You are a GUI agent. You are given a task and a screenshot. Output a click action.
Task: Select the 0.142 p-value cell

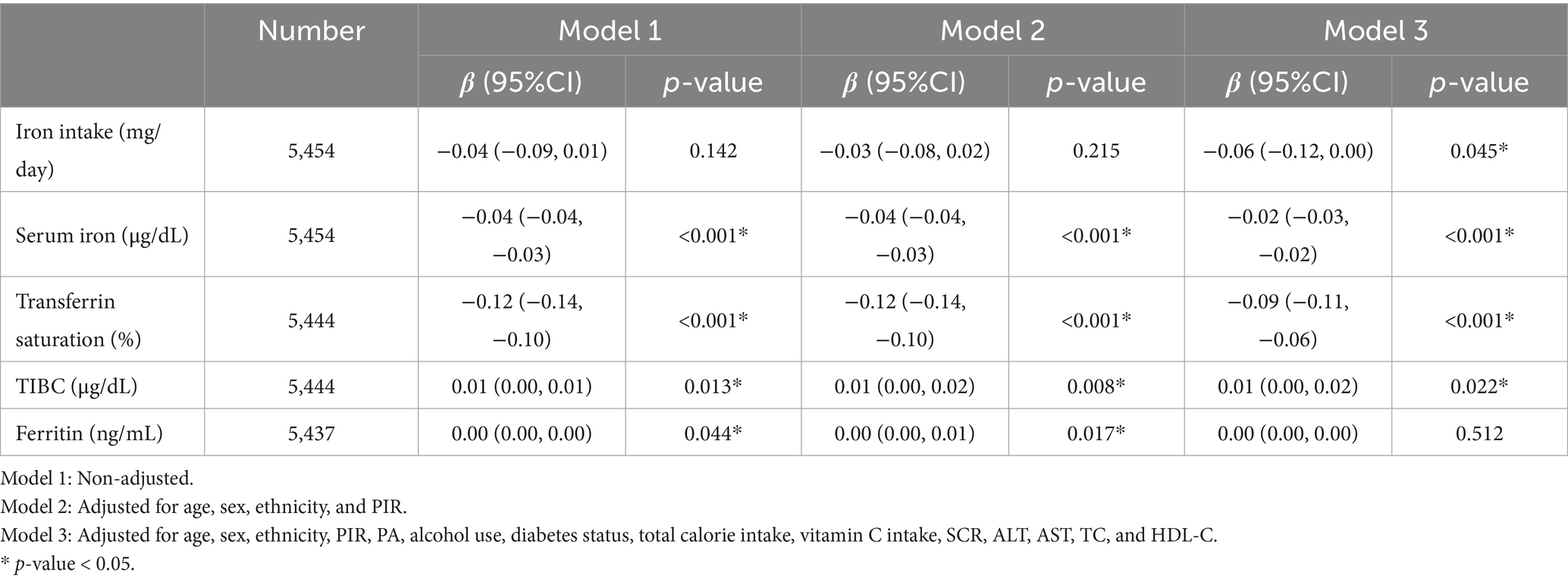[713, 150]
